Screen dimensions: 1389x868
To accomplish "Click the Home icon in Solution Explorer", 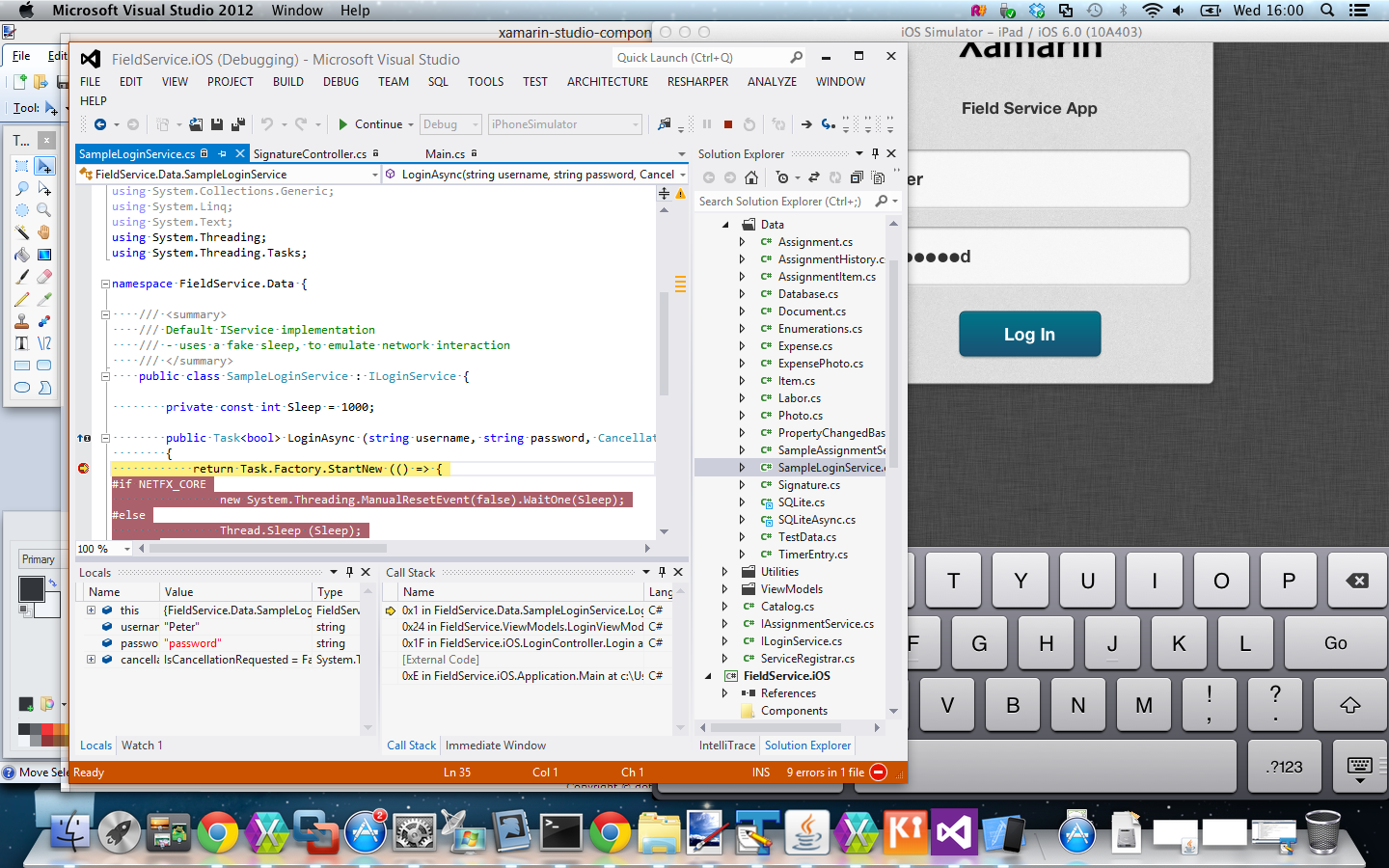I will pyautogui.click(x=751, y=177).
